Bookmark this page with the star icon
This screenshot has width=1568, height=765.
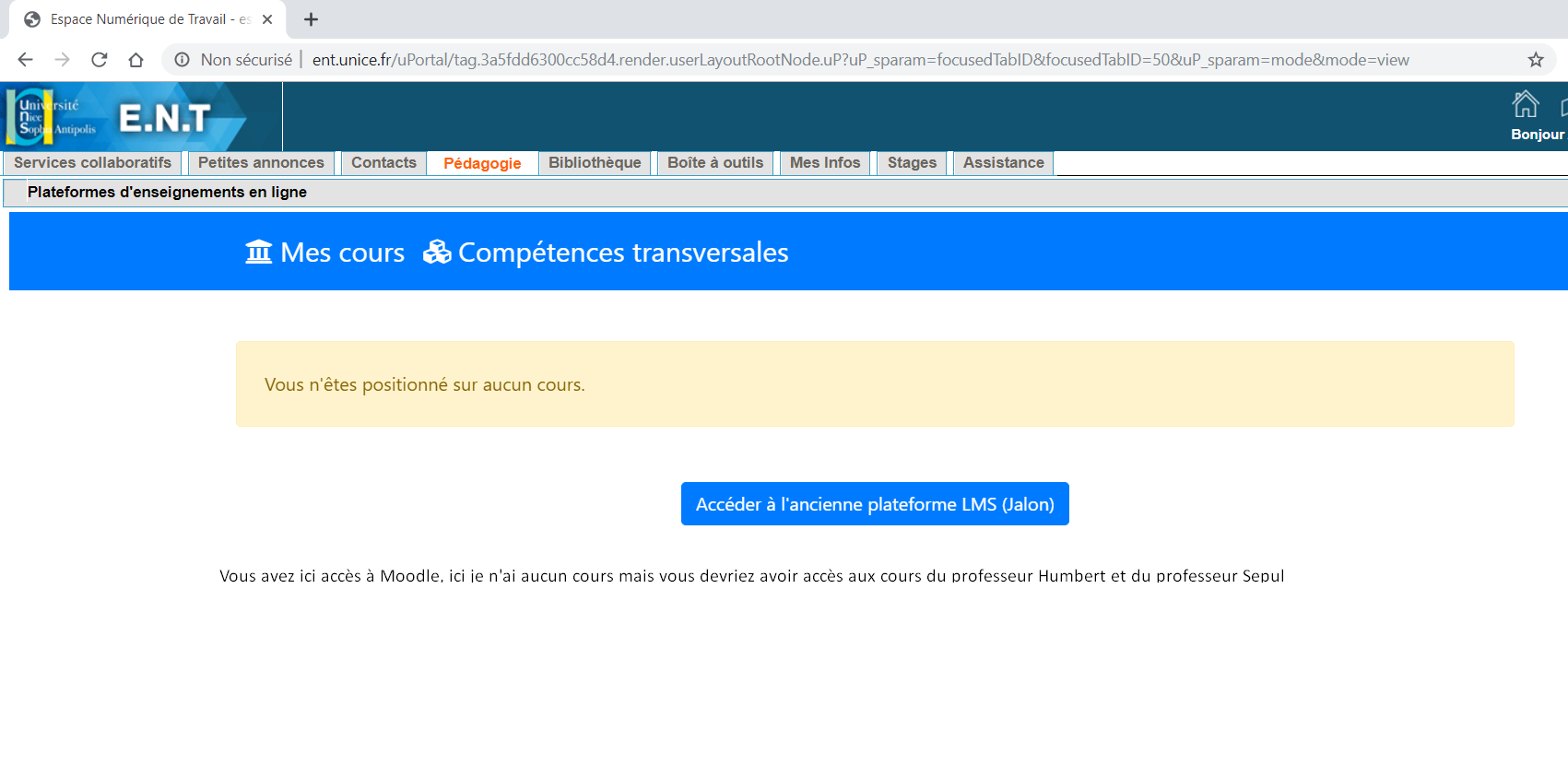(1535, 60)
